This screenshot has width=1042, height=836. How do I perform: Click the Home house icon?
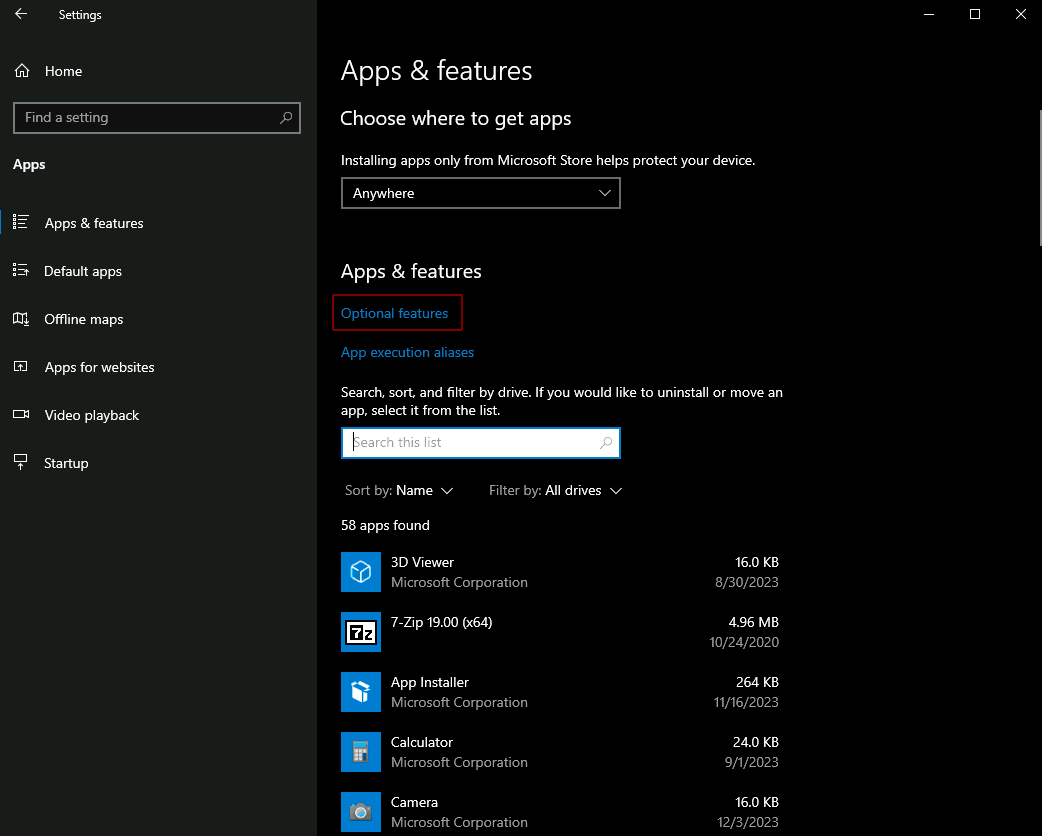point(22,71)
